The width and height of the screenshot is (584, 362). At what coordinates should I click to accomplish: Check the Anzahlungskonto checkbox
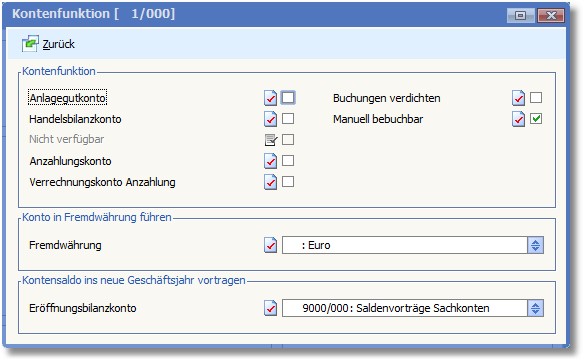288,161
